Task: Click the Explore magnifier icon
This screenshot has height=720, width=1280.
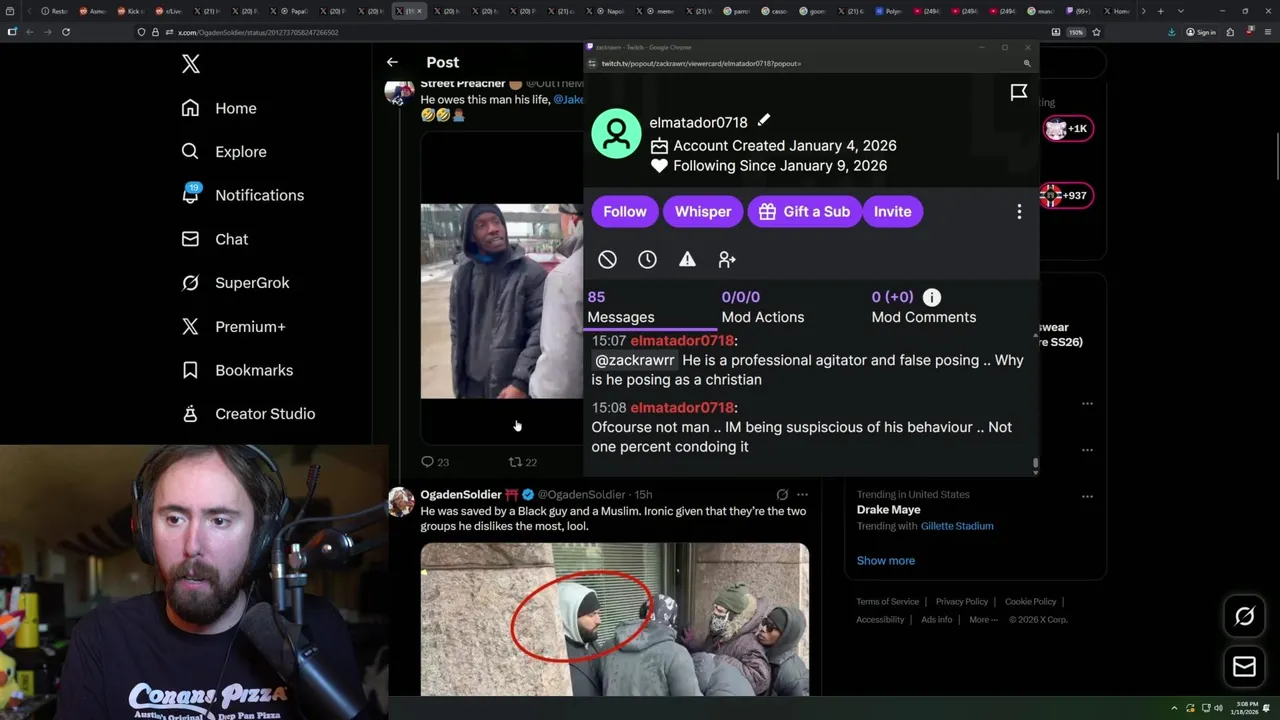Action: [x=190, y=152]
